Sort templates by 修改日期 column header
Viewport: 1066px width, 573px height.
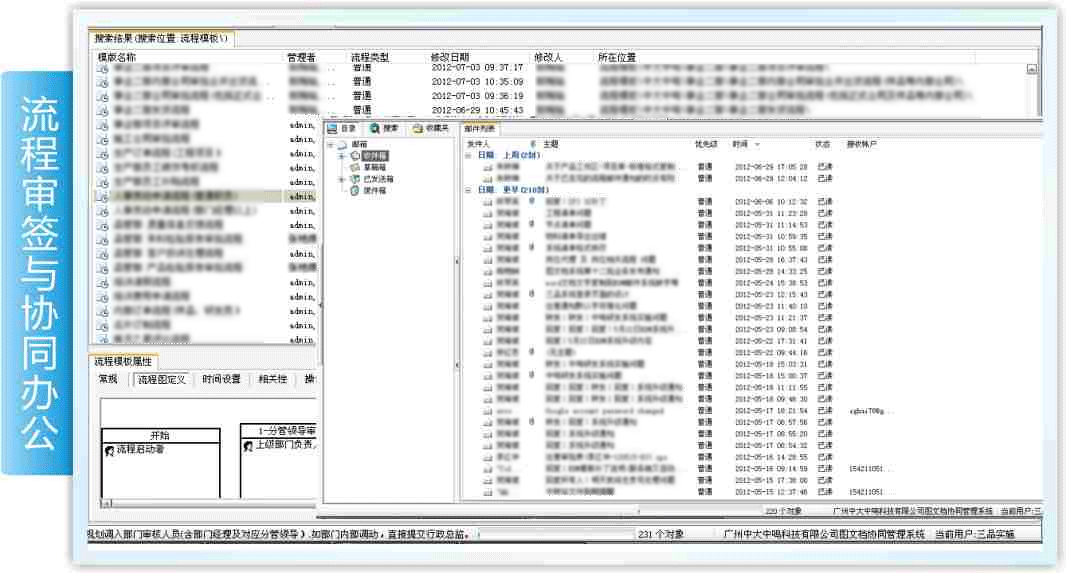[450, 58]
